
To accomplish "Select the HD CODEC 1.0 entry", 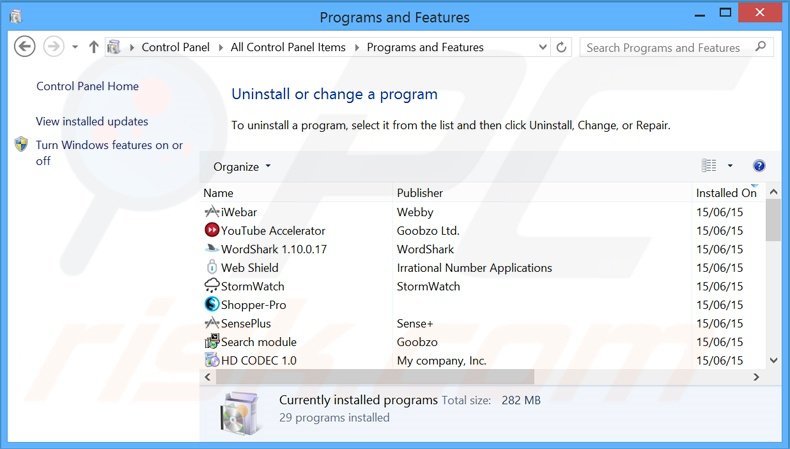I will click(x=258, y=360).
